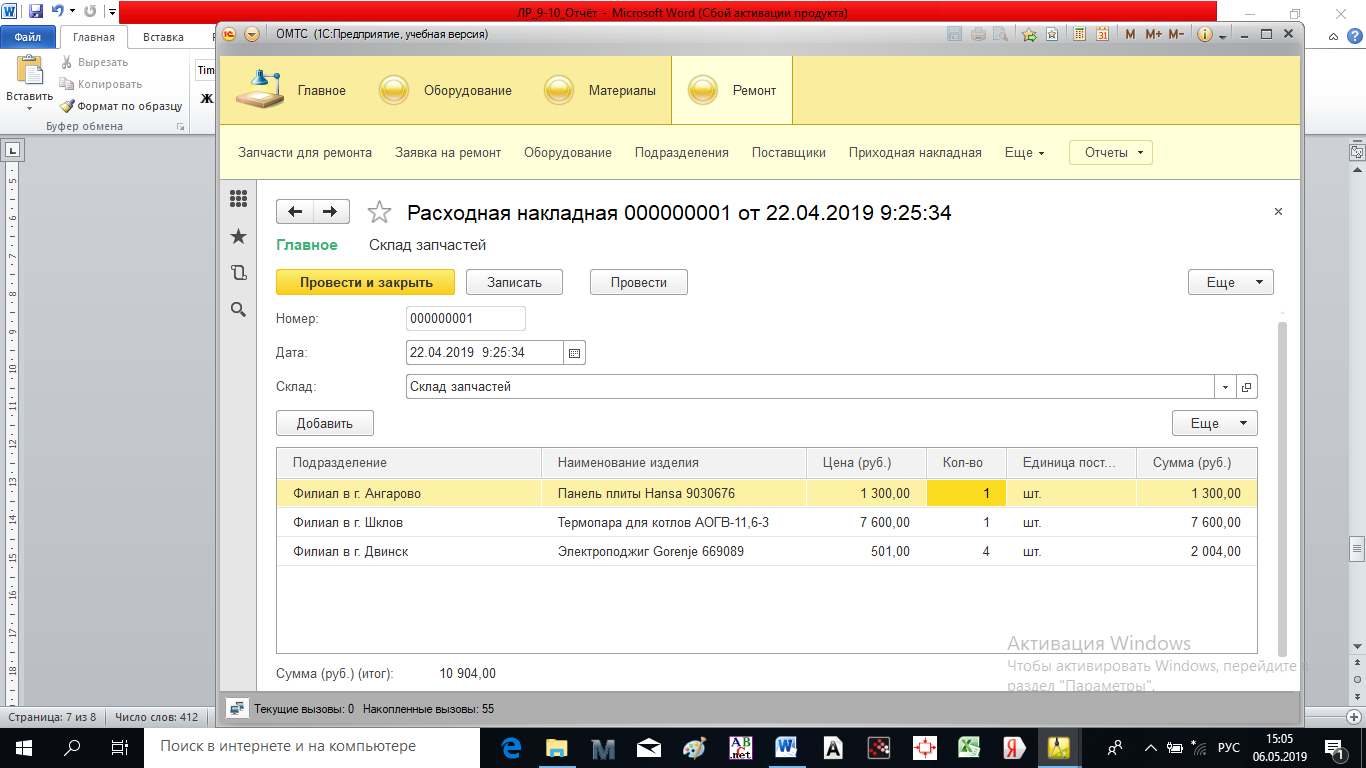Image resolution: width=1366 pixels, height=768 pixels.
Task: Expand the Еще section menu item
Action: click(x=1024, y=153)
